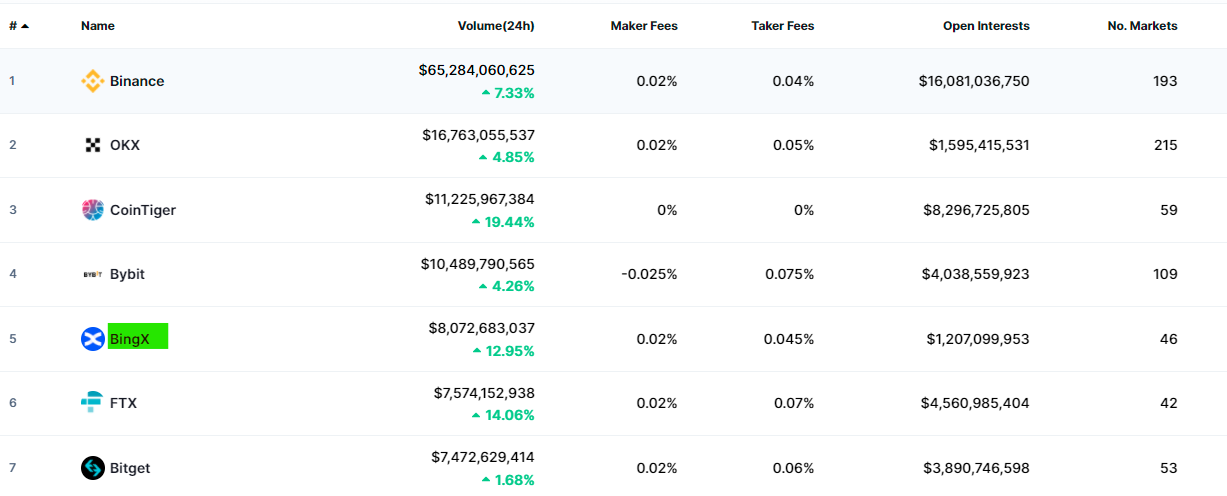The height and width of the screenshot is (496, 1227).
Task: Select BingX volume $8,072,683,037
Action: click(482, 328)
